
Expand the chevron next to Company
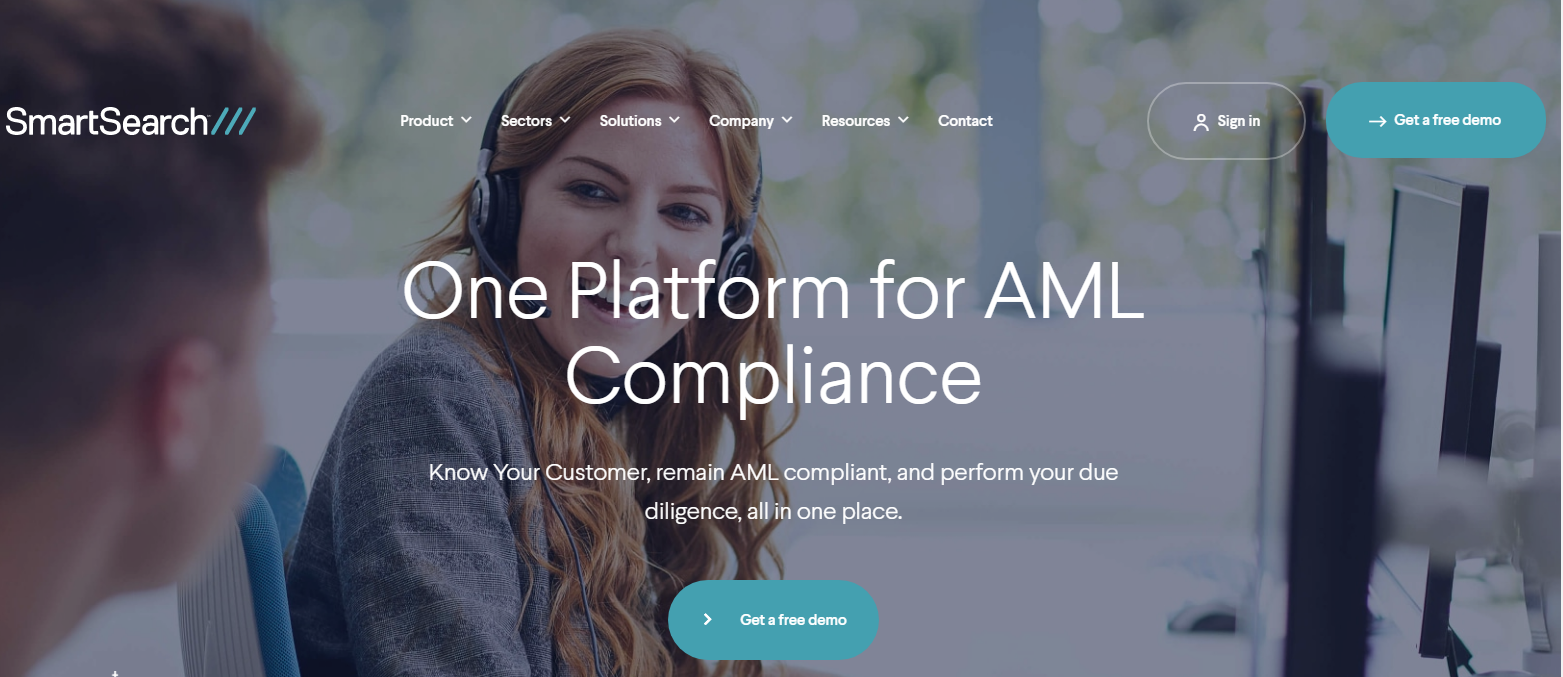[787, 120]
